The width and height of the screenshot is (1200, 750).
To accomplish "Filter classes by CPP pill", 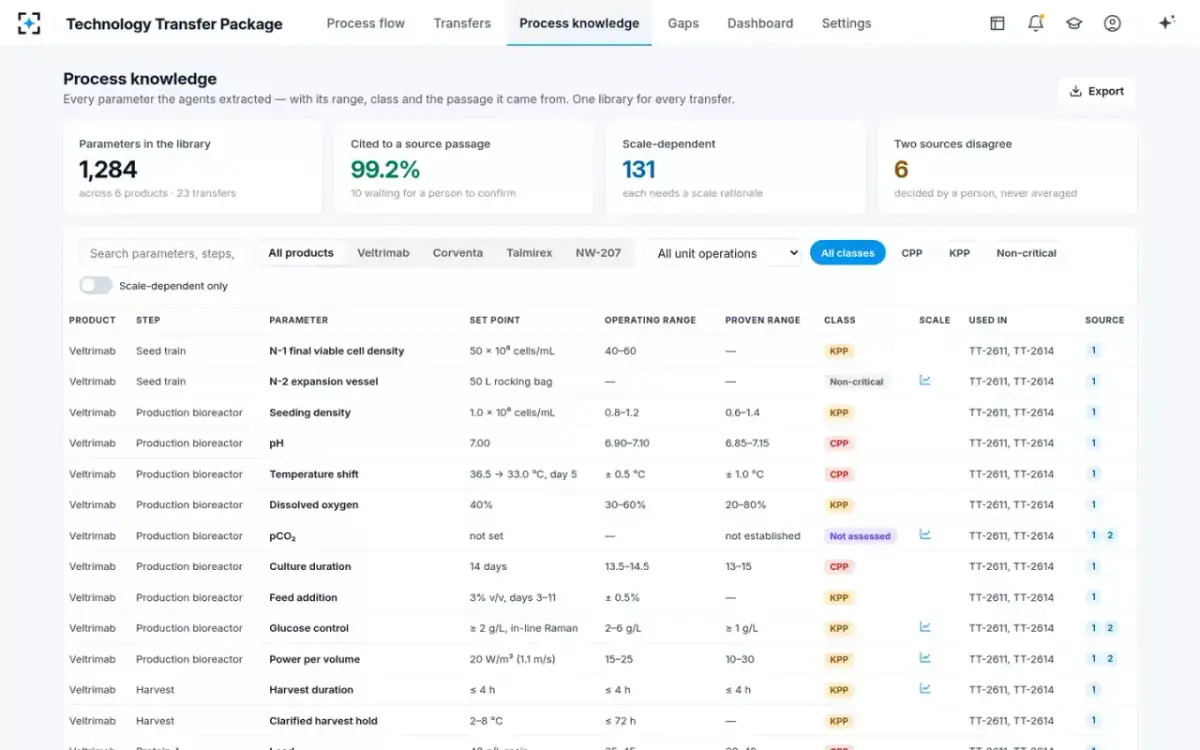I will coord(912,253).
